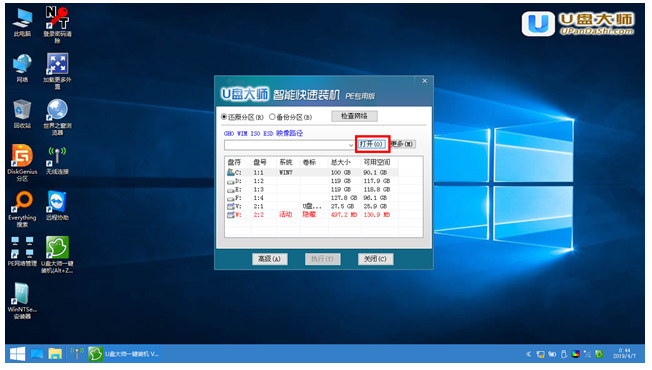The image size is (652, 370).
Task: Click the 隐藏 label cell in red row
Action: click(309, 215)
